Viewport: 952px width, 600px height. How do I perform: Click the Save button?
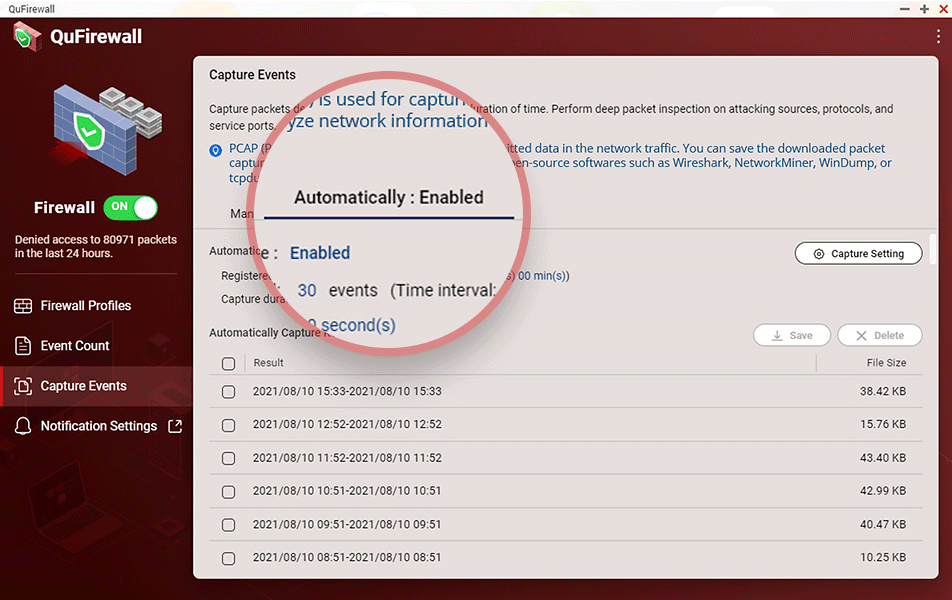[x=792, y=335]
